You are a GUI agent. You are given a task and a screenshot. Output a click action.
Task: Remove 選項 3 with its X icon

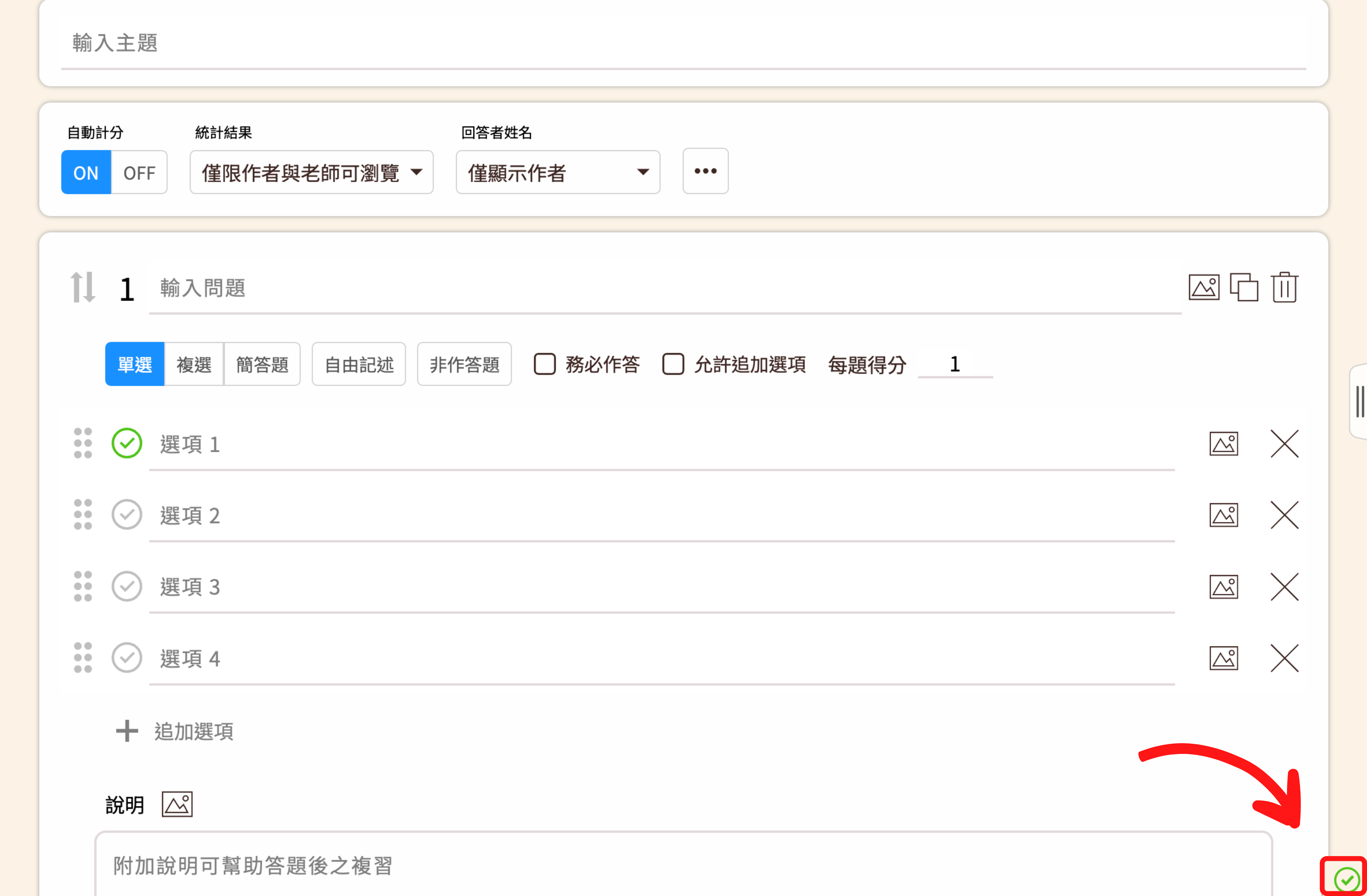tap(1284, 586)
